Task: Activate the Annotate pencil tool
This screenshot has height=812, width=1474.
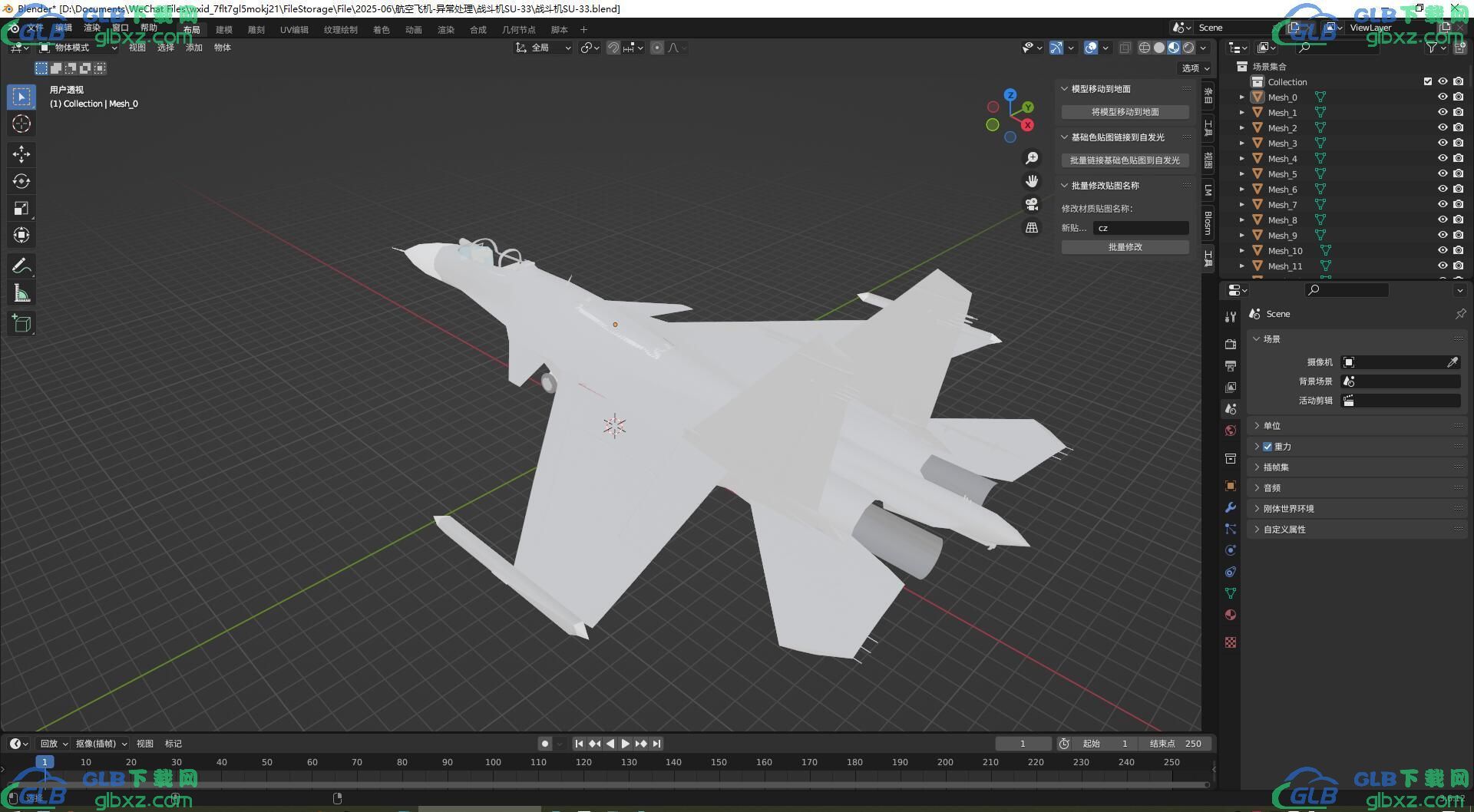Action: tap(21, 266)
